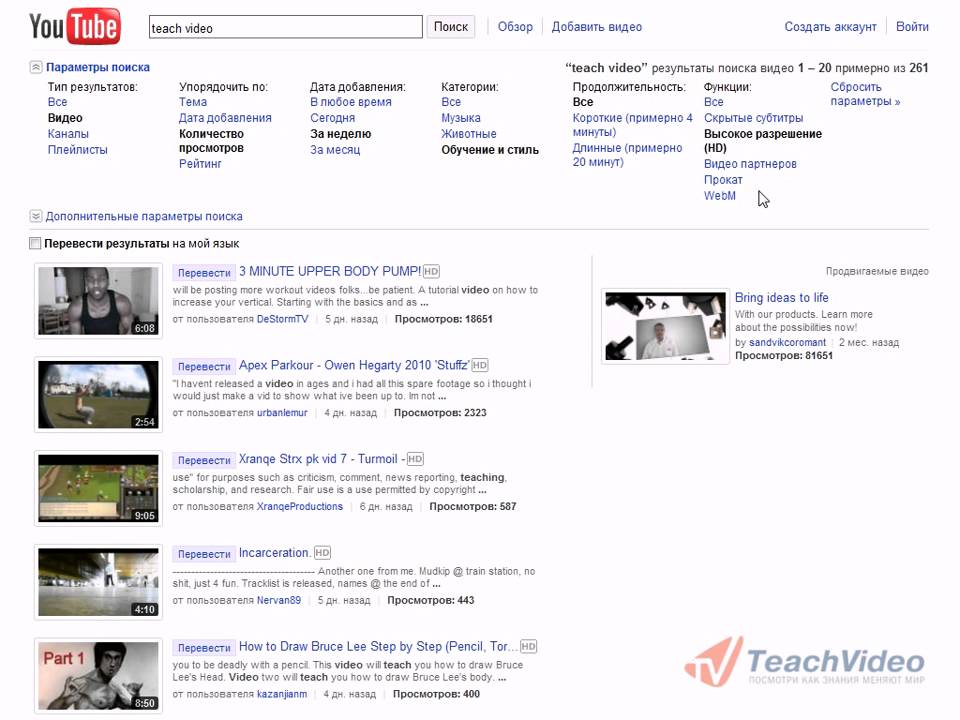The width and height of the screenshot is (960, 720).
Task: Click the HD badge next to Xranqe Strx title
Action: [415, 459]
